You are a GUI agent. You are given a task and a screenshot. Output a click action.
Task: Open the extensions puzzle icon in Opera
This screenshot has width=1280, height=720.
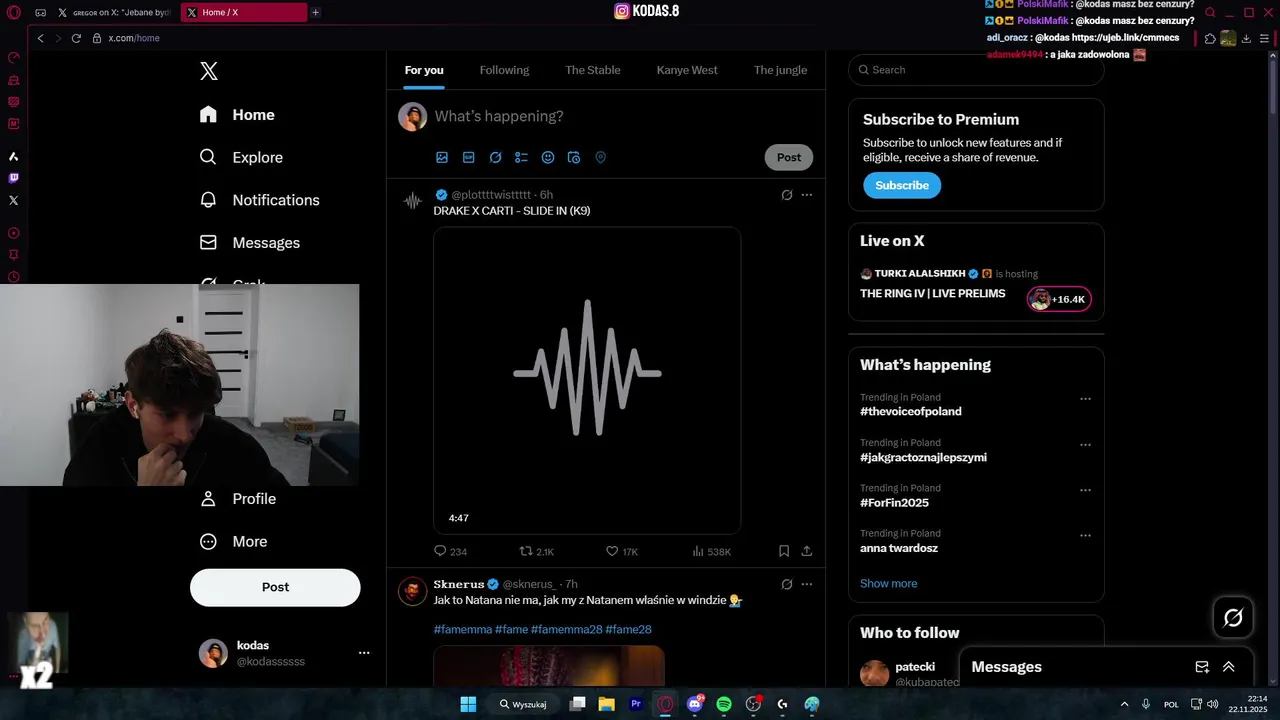pos(1210,38)
